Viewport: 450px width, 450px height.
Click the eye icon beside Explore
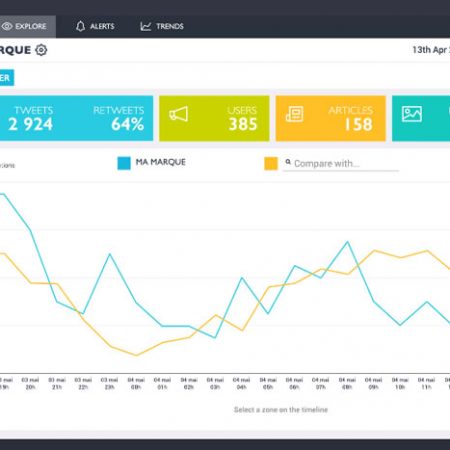coord(7,26)
